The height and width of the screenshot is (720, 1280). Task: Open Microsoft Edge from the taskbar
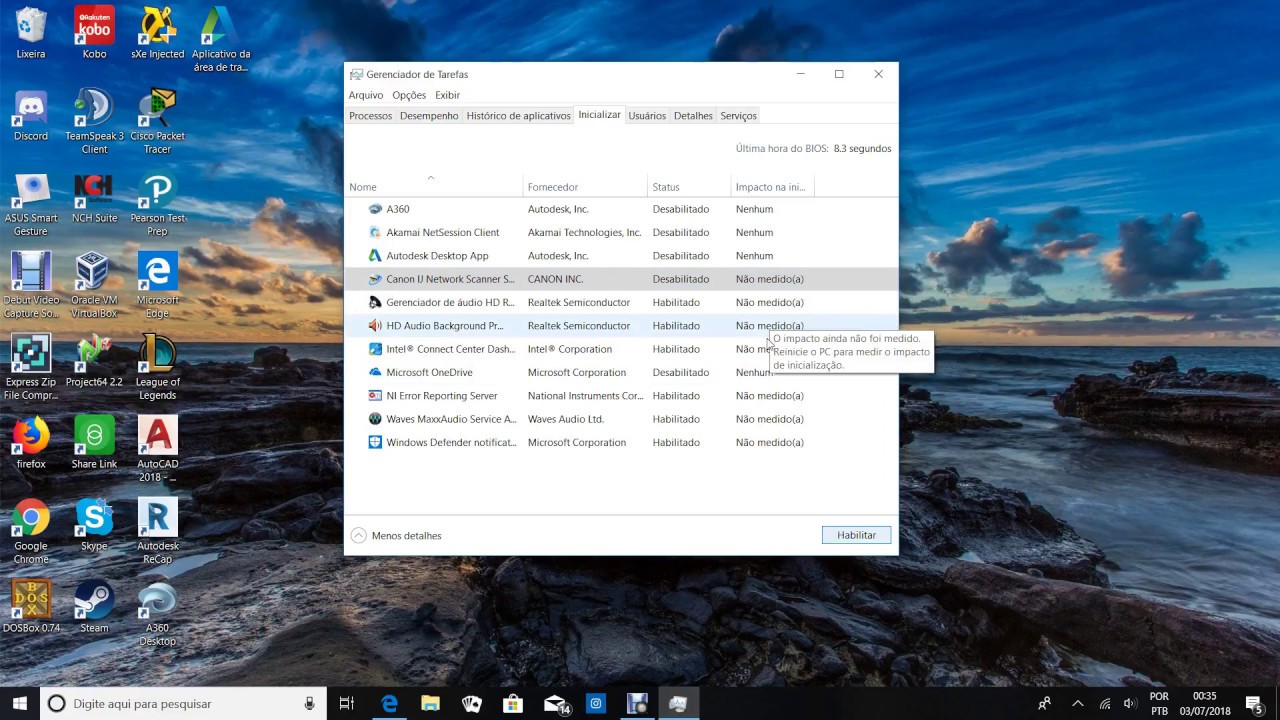(x=389, y=703)
